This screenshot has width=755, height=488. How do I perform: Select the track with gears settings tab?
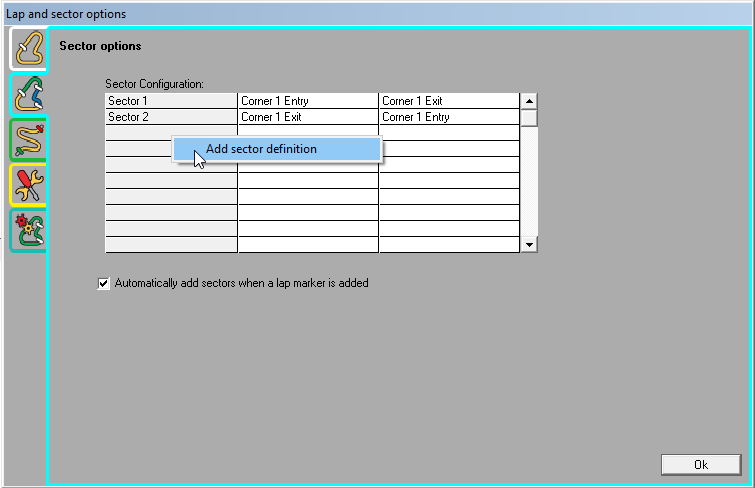[x=27, y=230]
